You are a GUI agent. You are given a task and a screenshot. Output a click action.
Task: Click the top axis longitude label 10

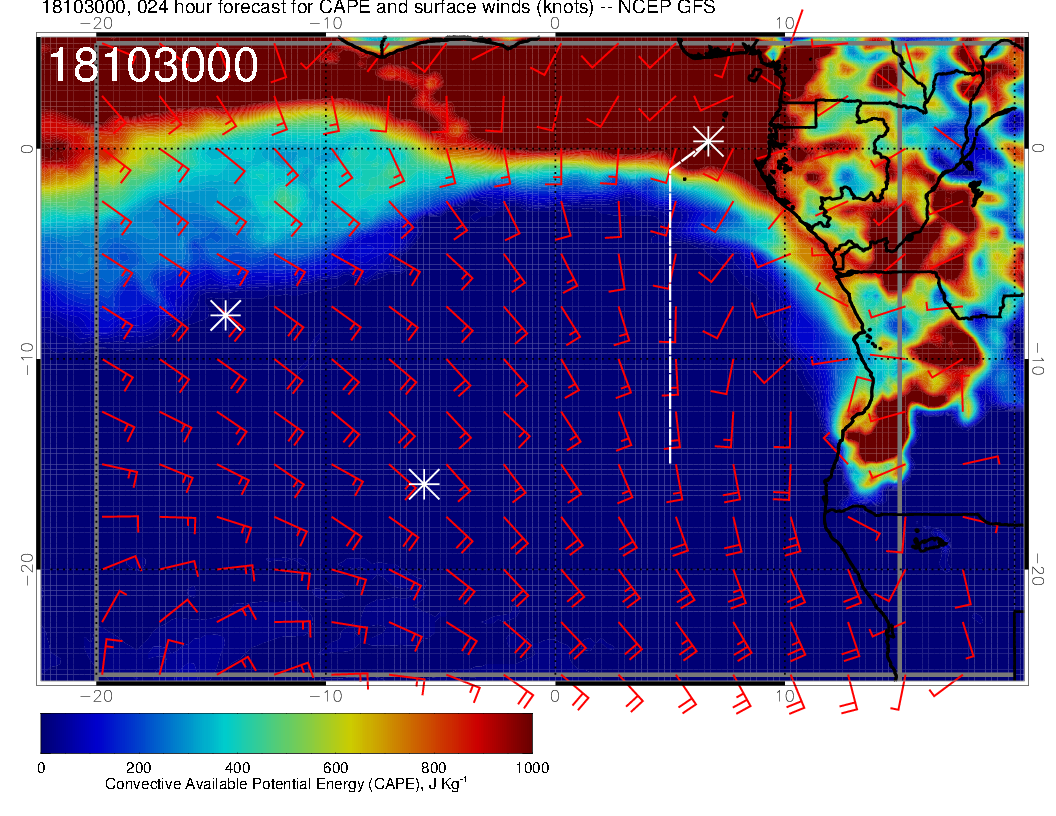coord(785,23)
